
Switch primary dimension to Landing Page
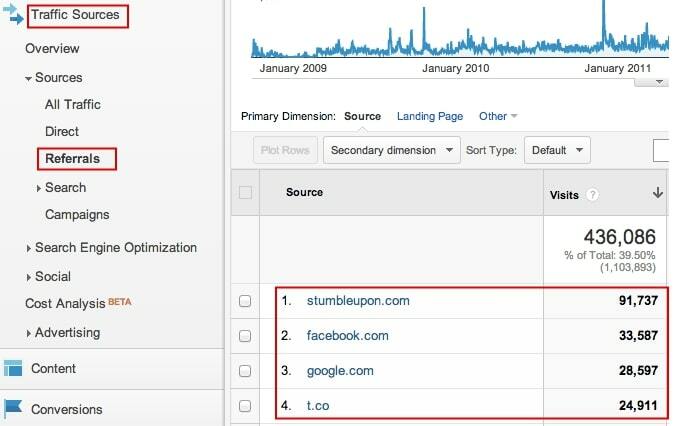pyautogui.click(x=430, y=116)
